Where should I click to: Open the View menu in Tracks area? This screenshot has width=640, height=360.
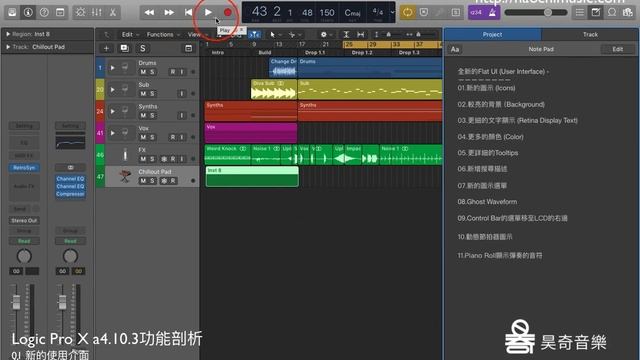click(x=194, y=35)
